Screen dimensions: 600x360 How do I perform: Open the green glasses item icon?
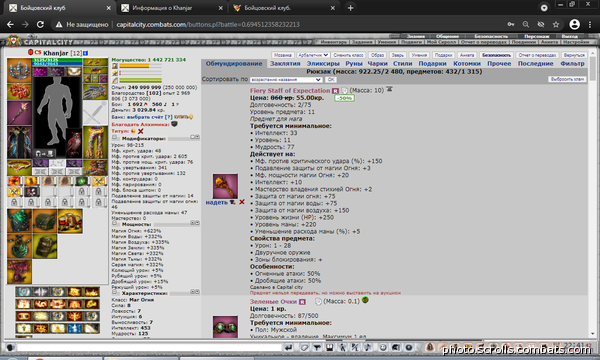(x=225, y=327)
